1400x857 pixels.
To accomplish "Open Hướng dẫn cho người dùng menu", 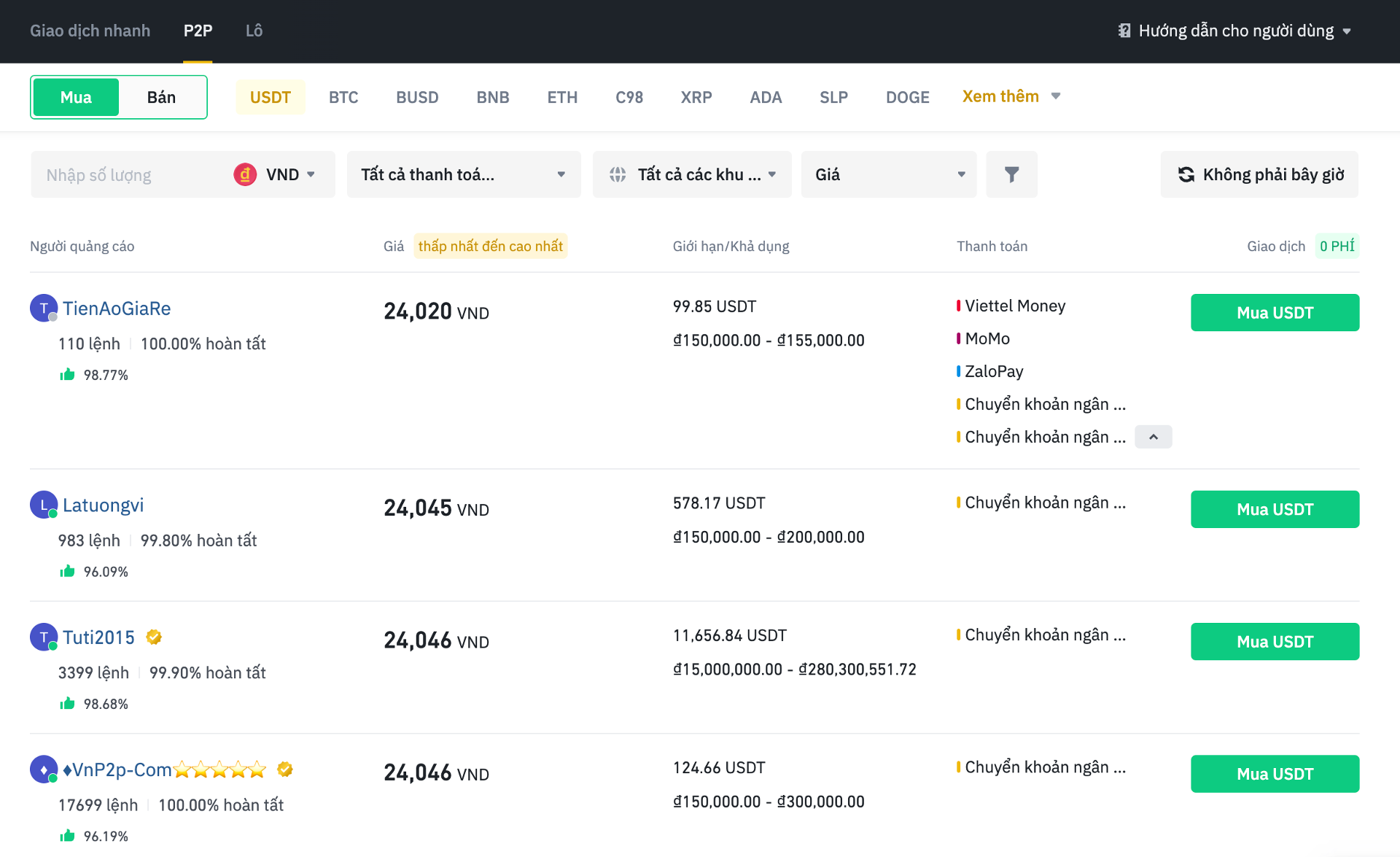I will pyautogui.click(x=1234, y=31).
